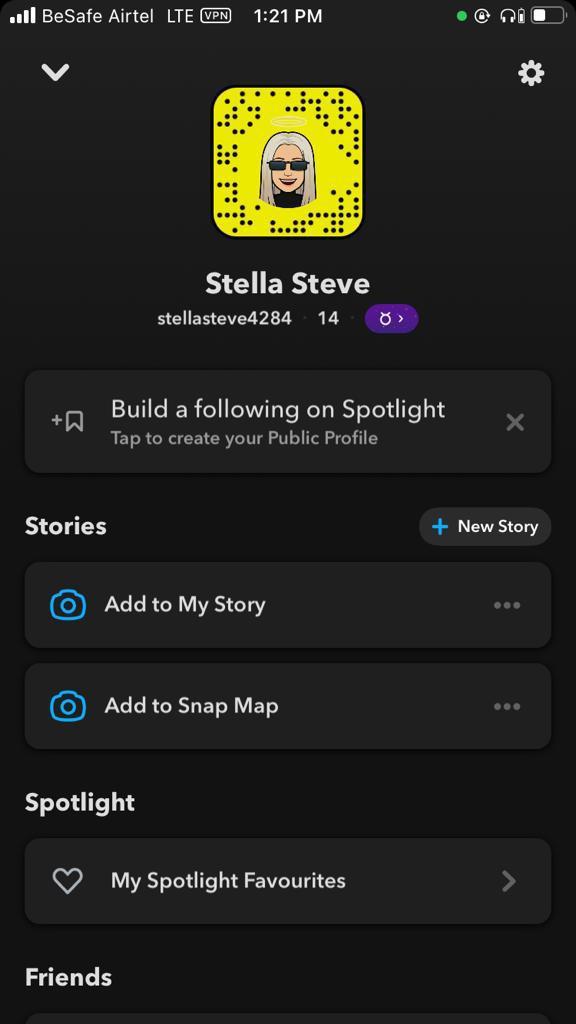
Task: Expand My Spotlight Favourites chevron
Action: 509,882
